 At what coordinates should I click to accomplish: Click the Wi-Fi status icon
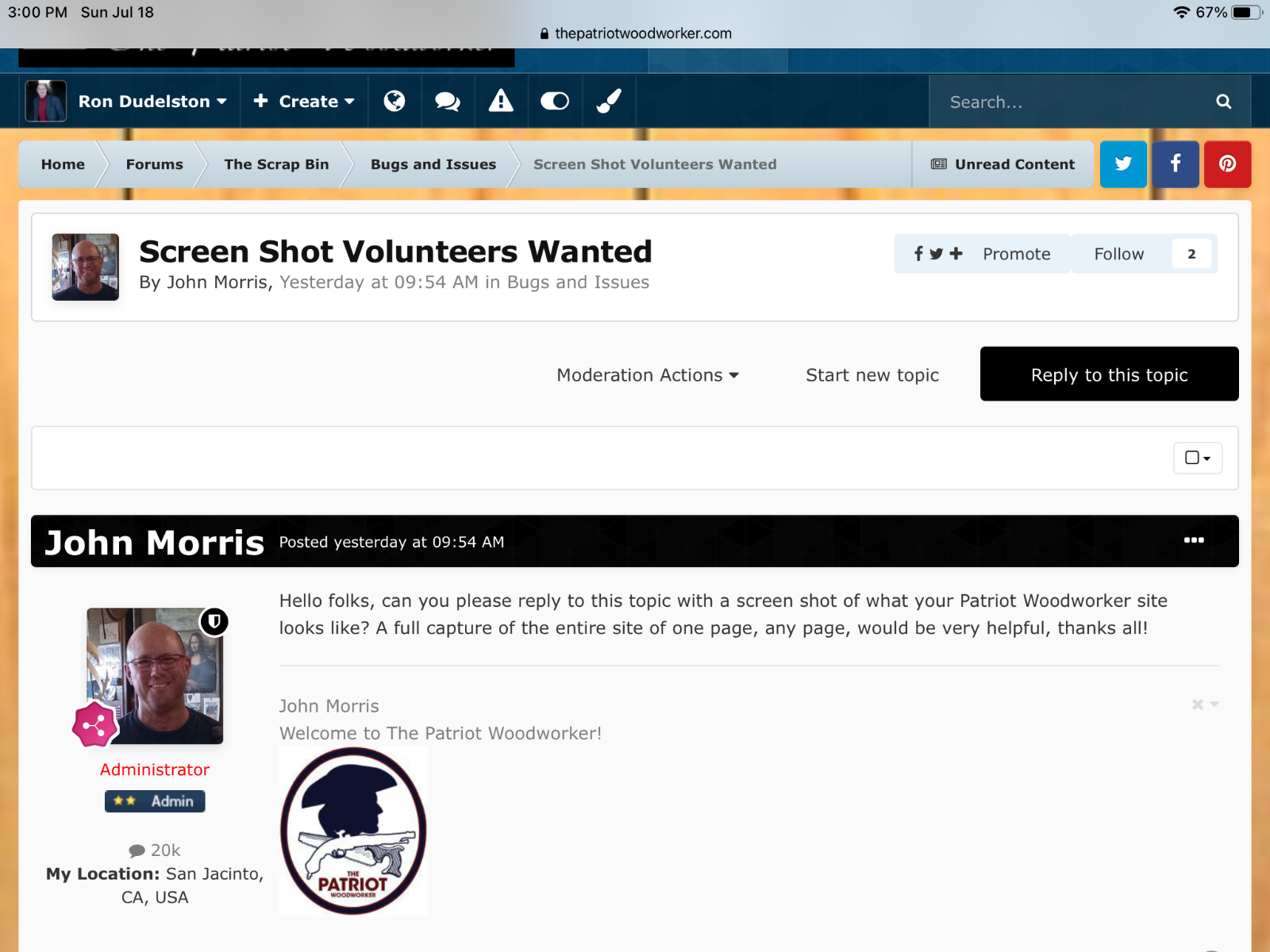[x=1182, y=12]
